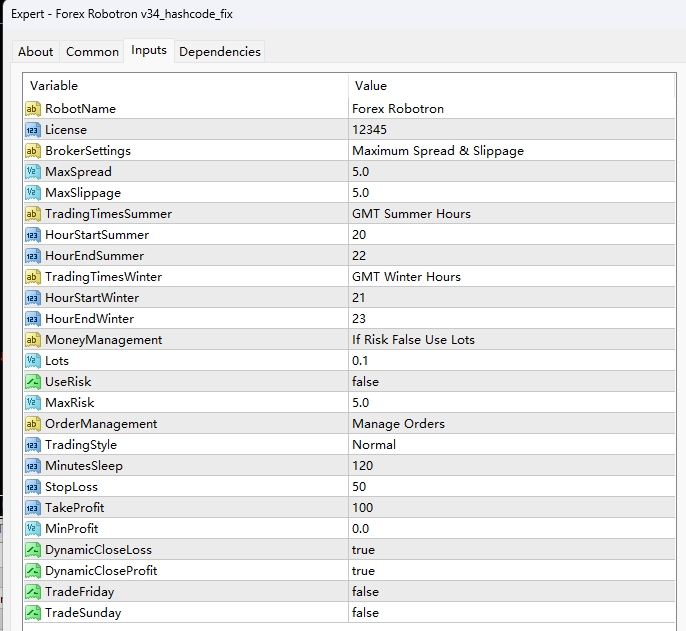Open the TradingStyle Normal value dropdown

tap(510, 444)
